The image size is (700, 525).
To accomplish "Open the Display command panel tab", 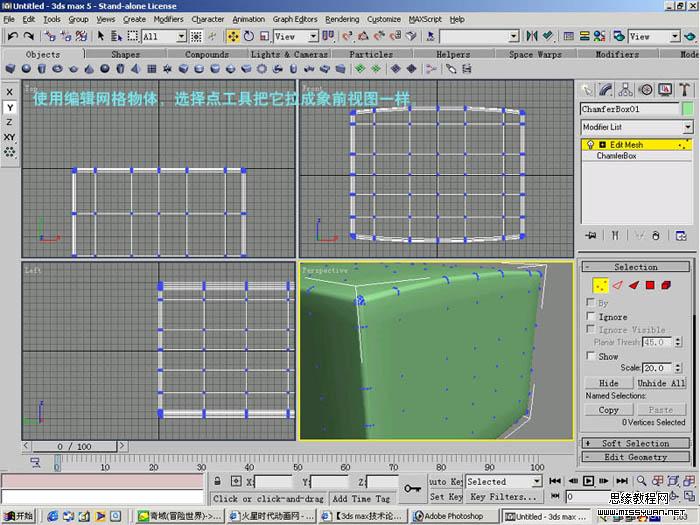I will click(665, 90).
